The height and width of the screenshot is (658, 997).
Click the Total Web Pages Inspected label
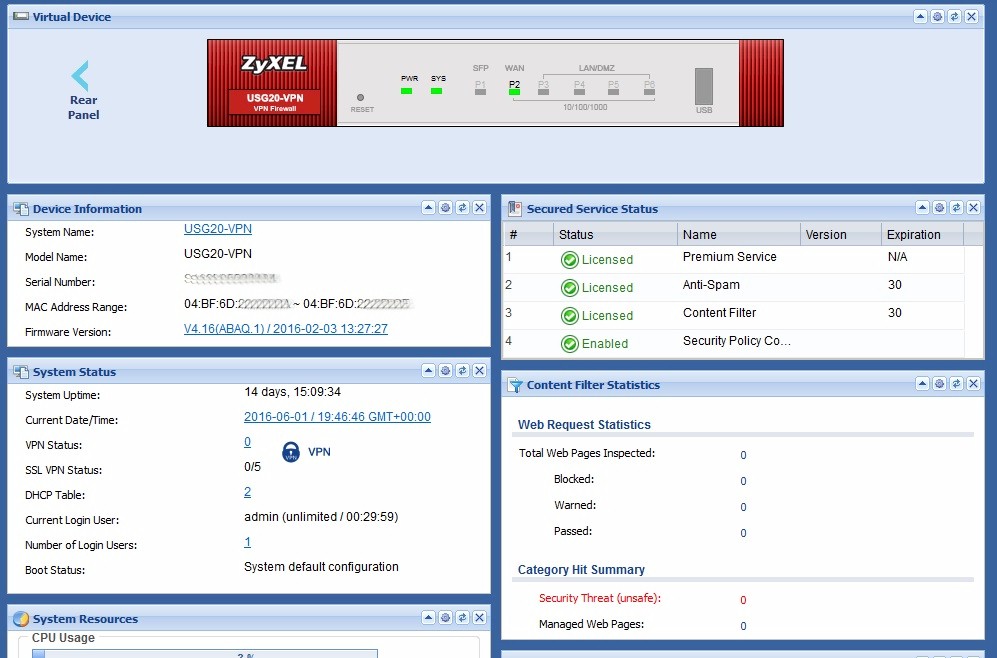tap(587, 453)
